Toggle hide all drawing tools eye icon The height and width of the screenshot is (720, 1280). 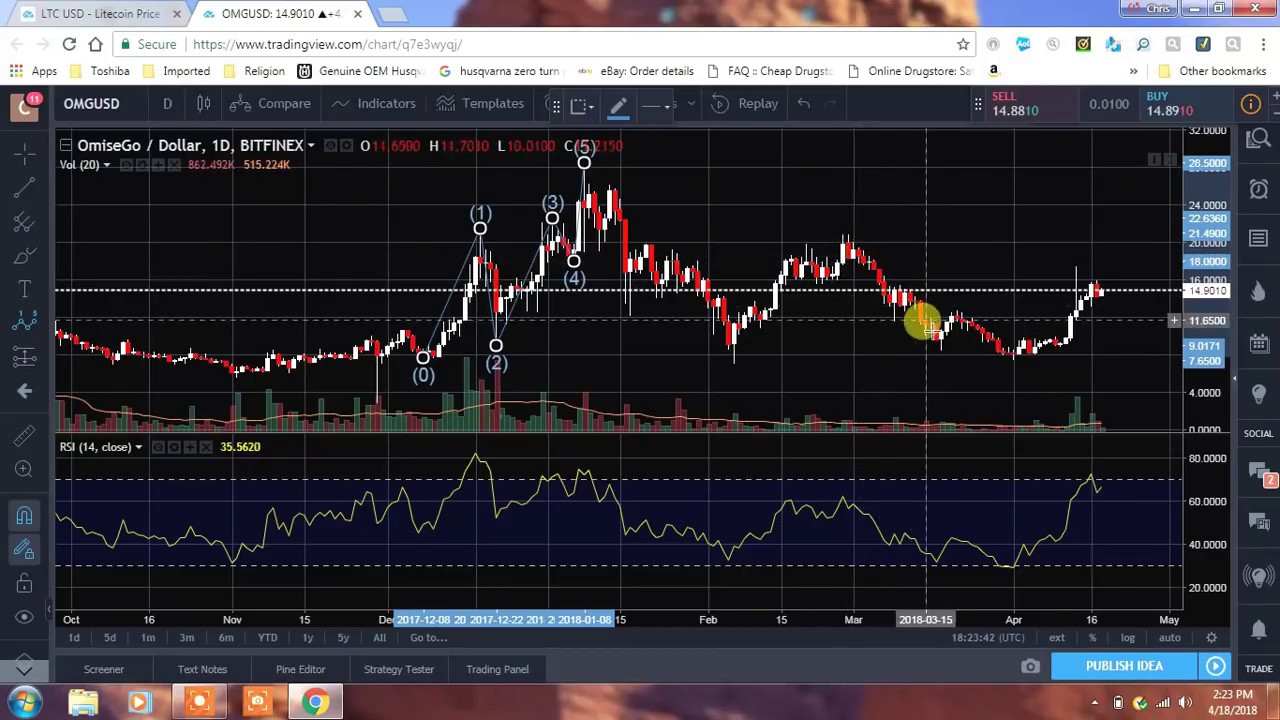click(x=25, y=617)
